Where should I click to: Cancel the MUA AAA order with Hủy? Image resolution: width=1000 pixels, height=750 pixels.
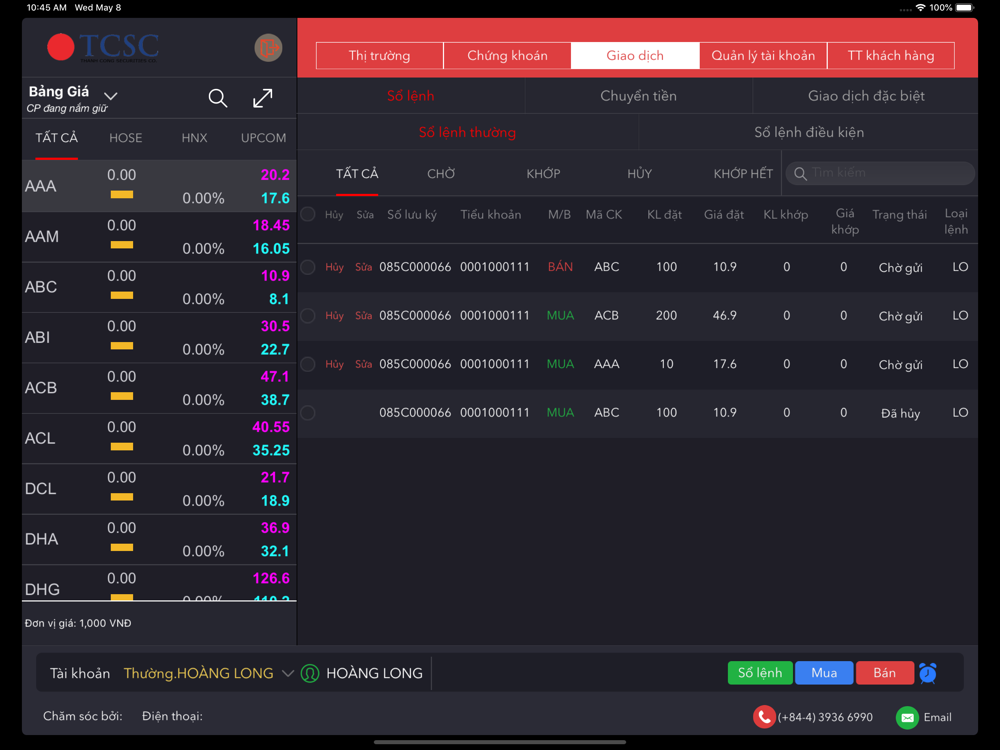pos(334,364)
